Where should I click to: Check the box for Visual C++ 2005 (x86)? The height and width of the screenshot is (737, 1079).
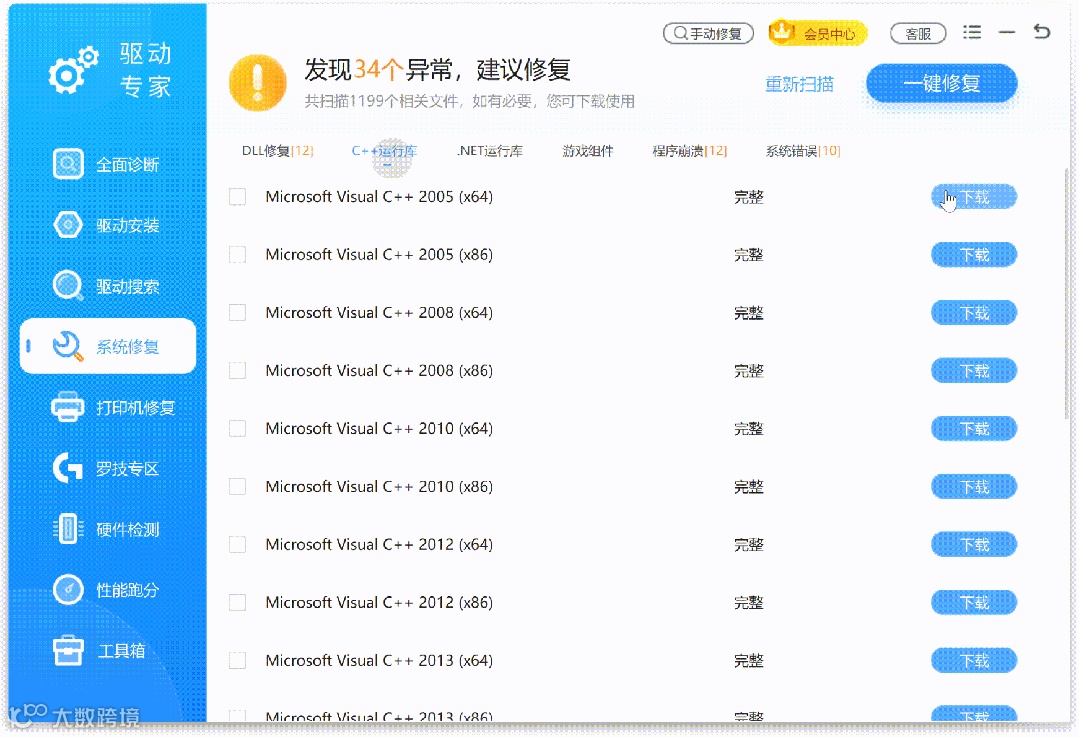pos(237,255)
